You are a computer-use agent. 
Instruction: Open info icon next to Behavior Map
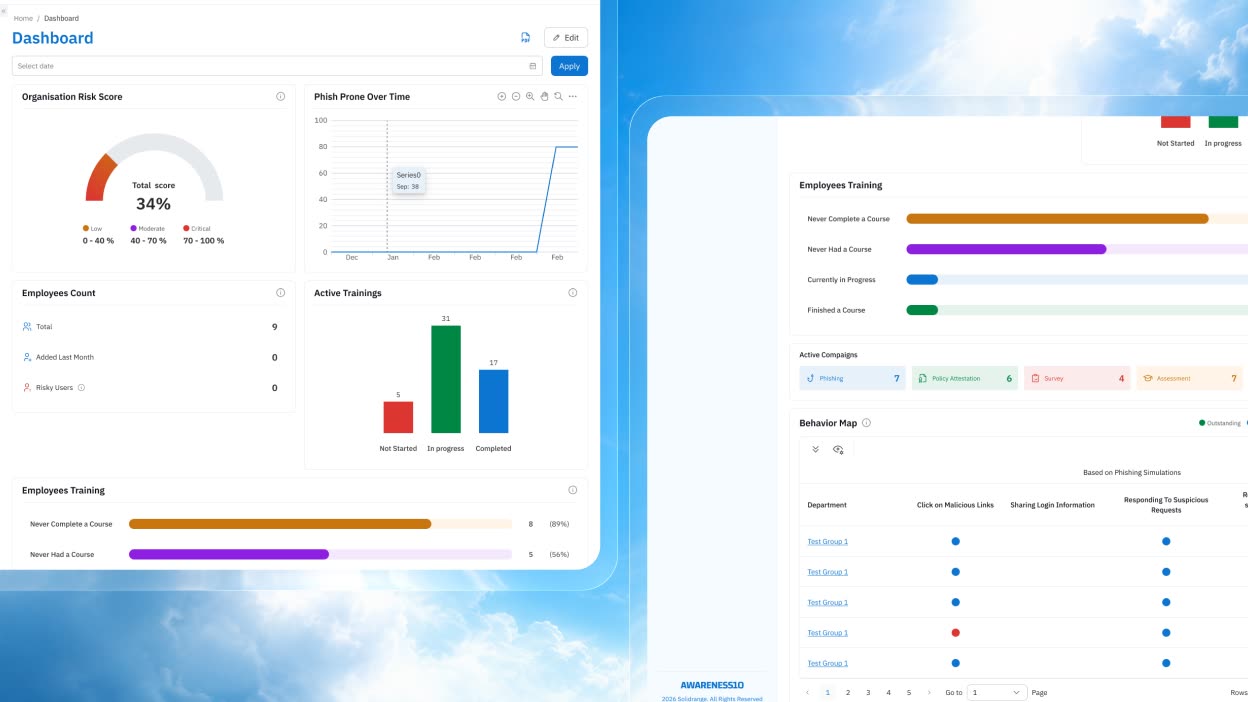[x=866, y=423]
